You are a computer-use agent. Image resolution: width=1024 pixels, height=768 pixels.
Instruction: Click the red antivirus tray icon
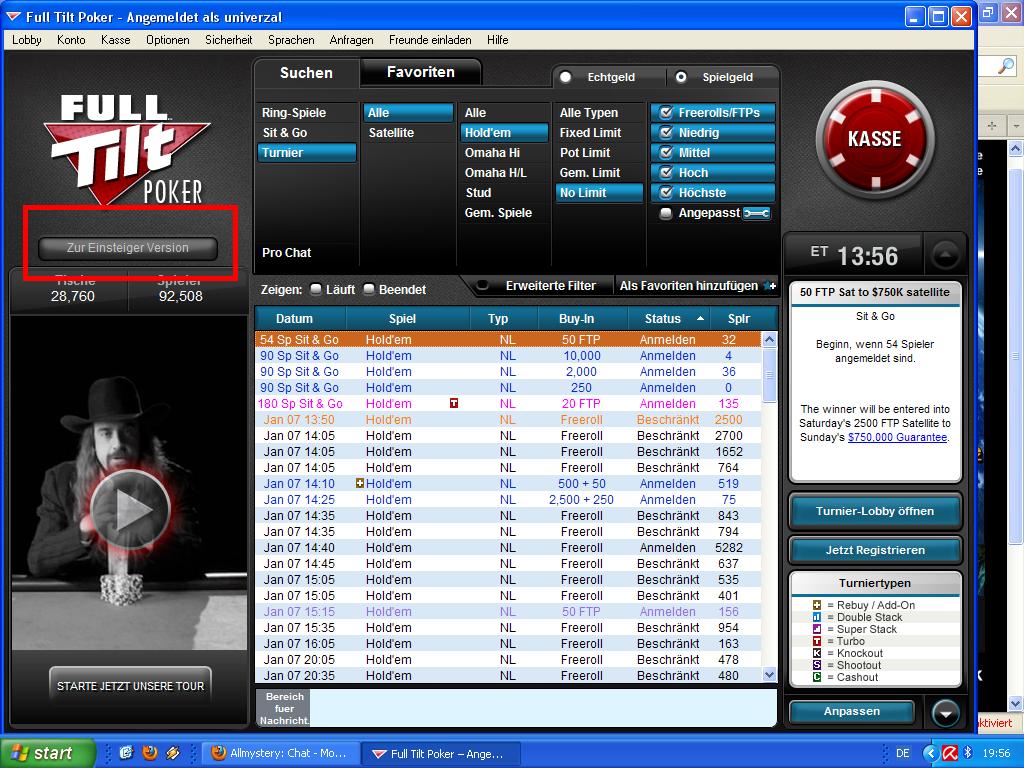tap(950, 753)
